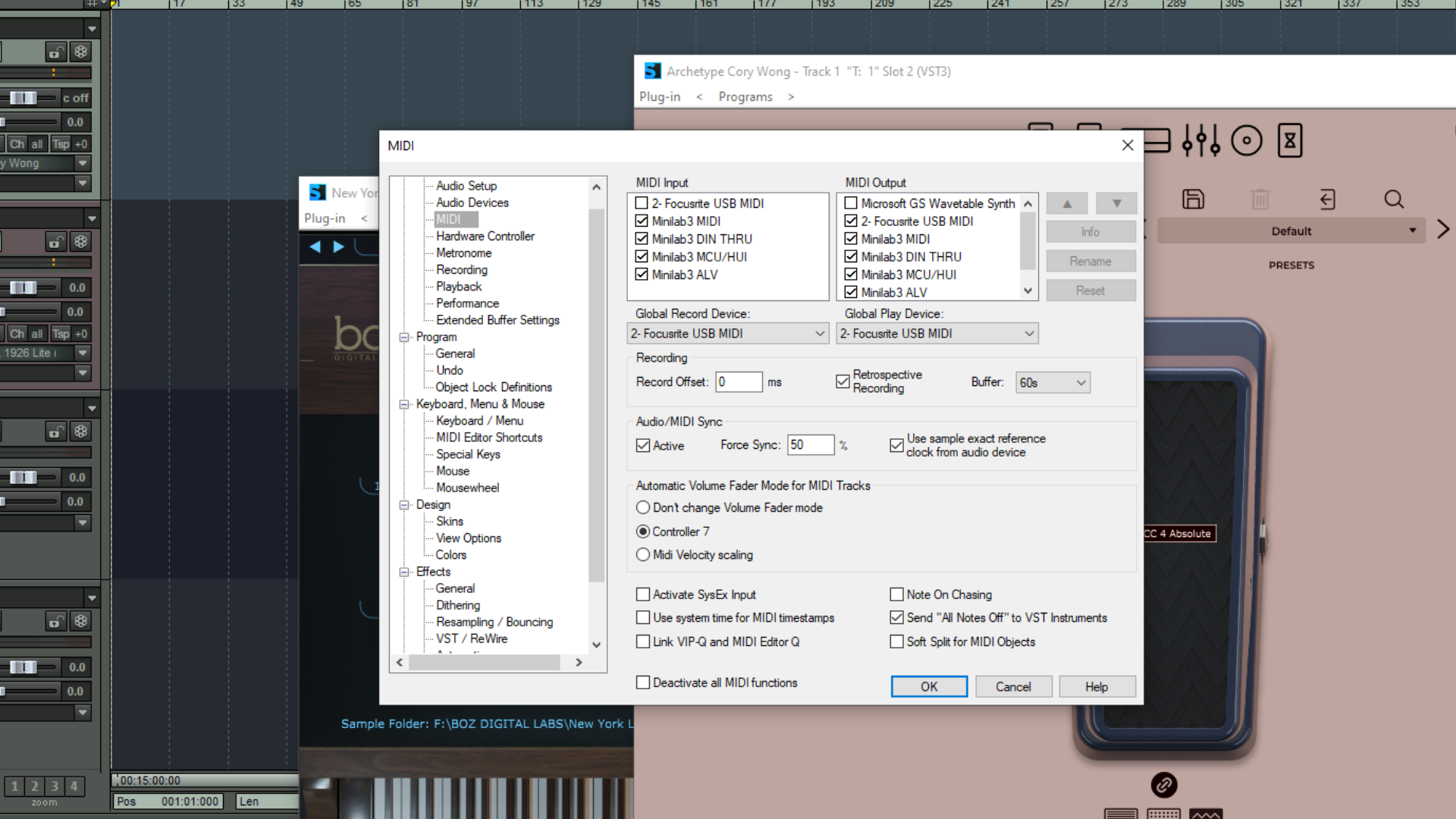Viewport: 1456px width, 819px height.
Task: Click the flower plugin icon on first track
Action: [x=80, y=52]
